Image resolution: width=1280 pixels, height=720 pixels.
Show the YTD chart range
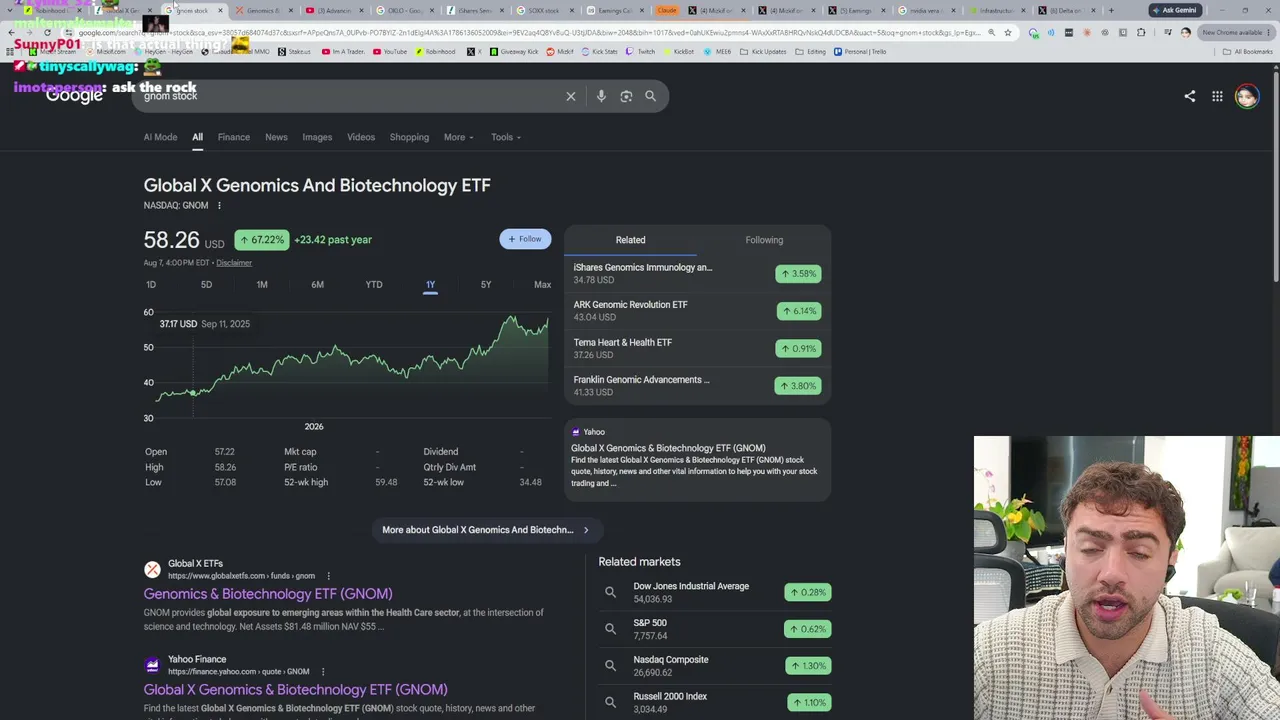[374, 285]
